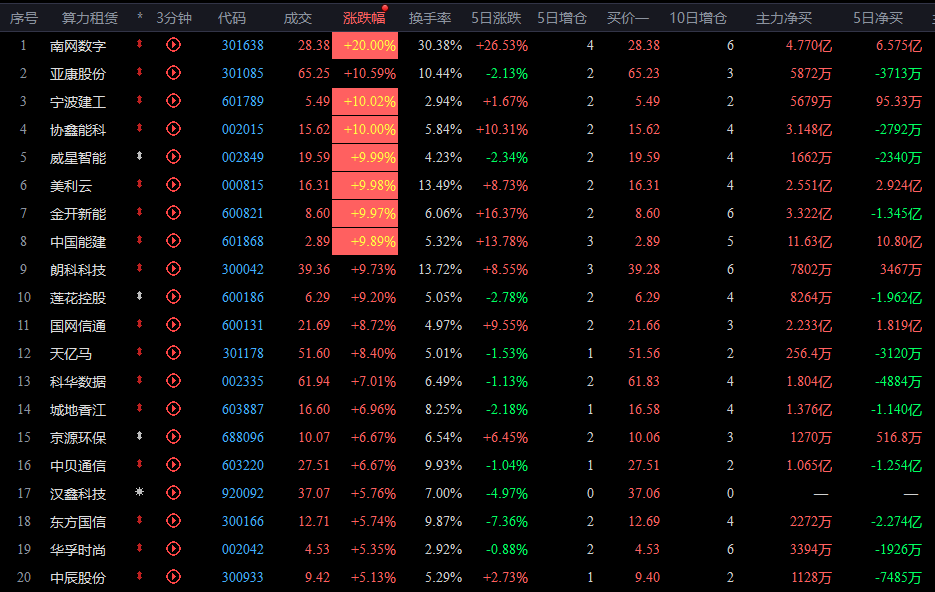Select the 协鑫能科 stock row

click(78, 129)
